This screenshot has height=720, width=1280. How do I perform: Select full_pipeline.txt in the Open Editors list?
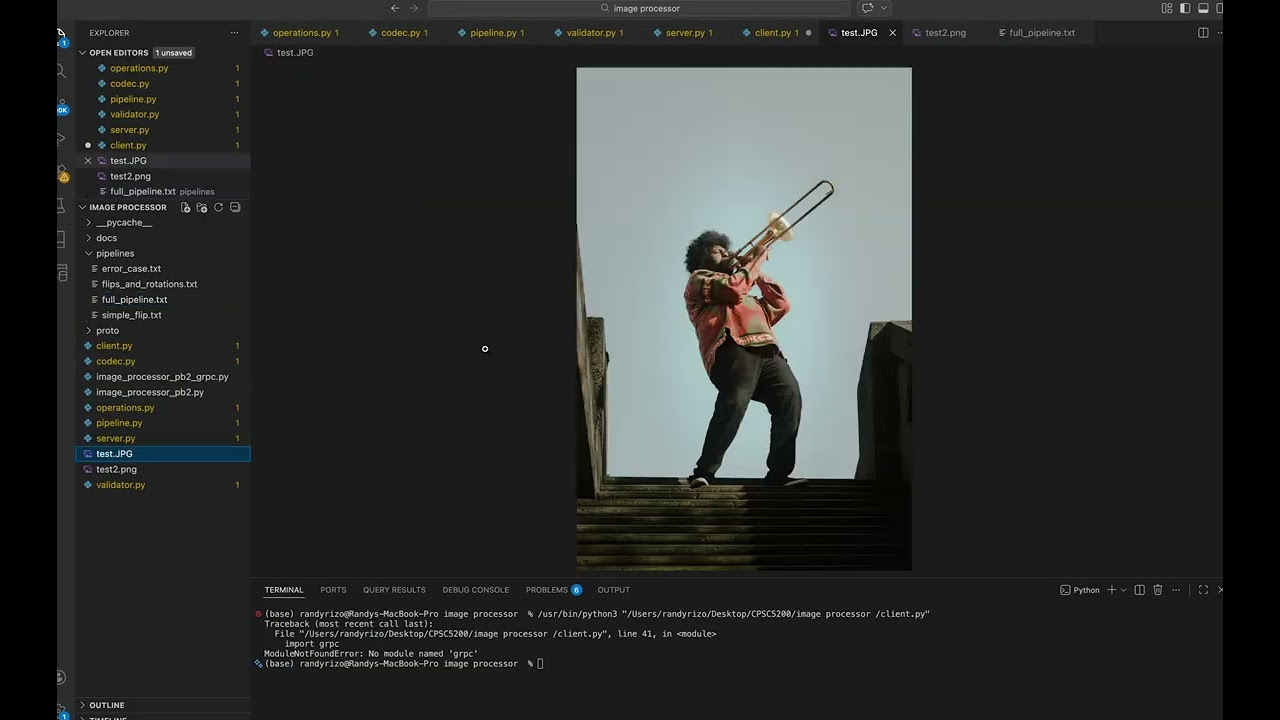tap(143, 192)
